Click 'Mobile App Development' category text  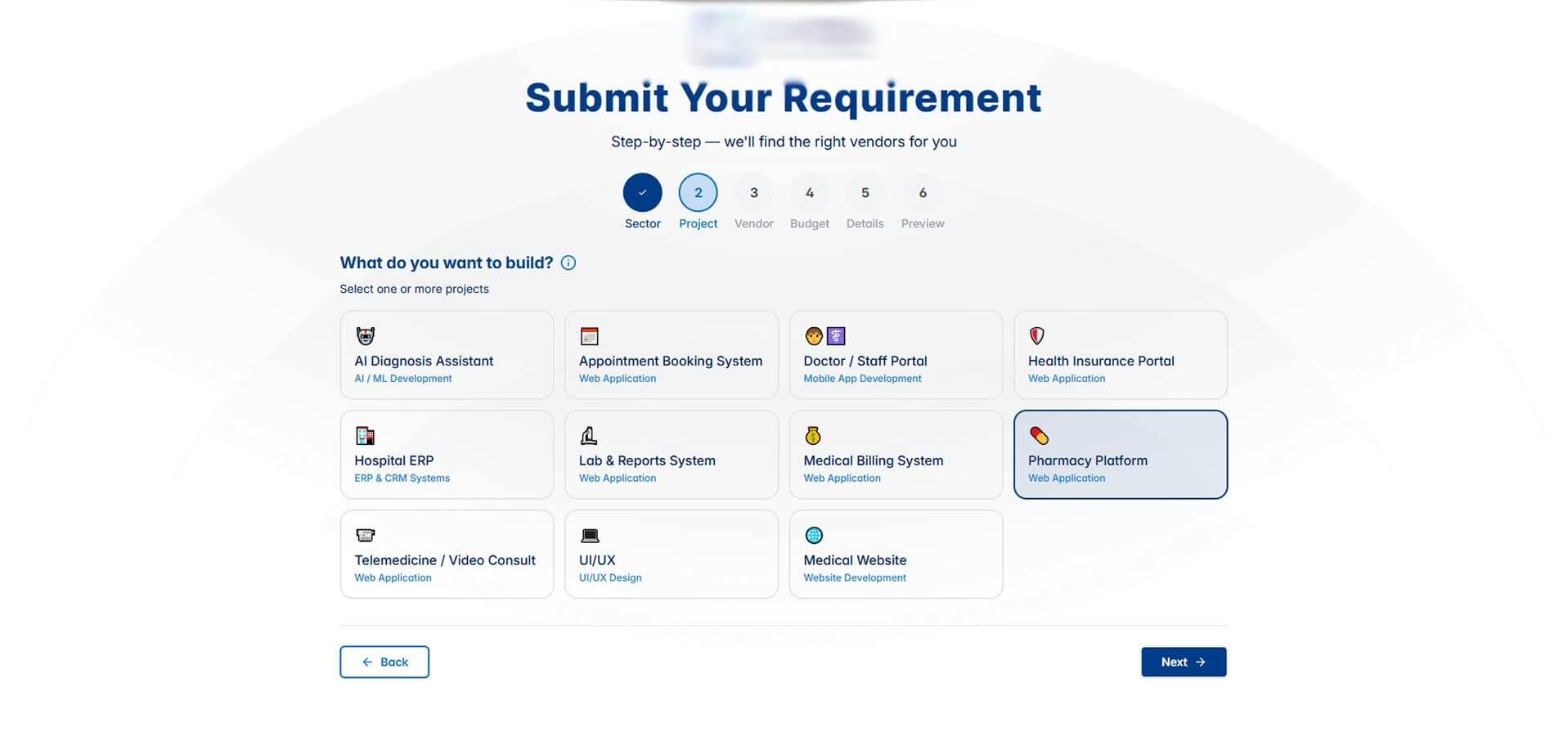click(862, 379)
